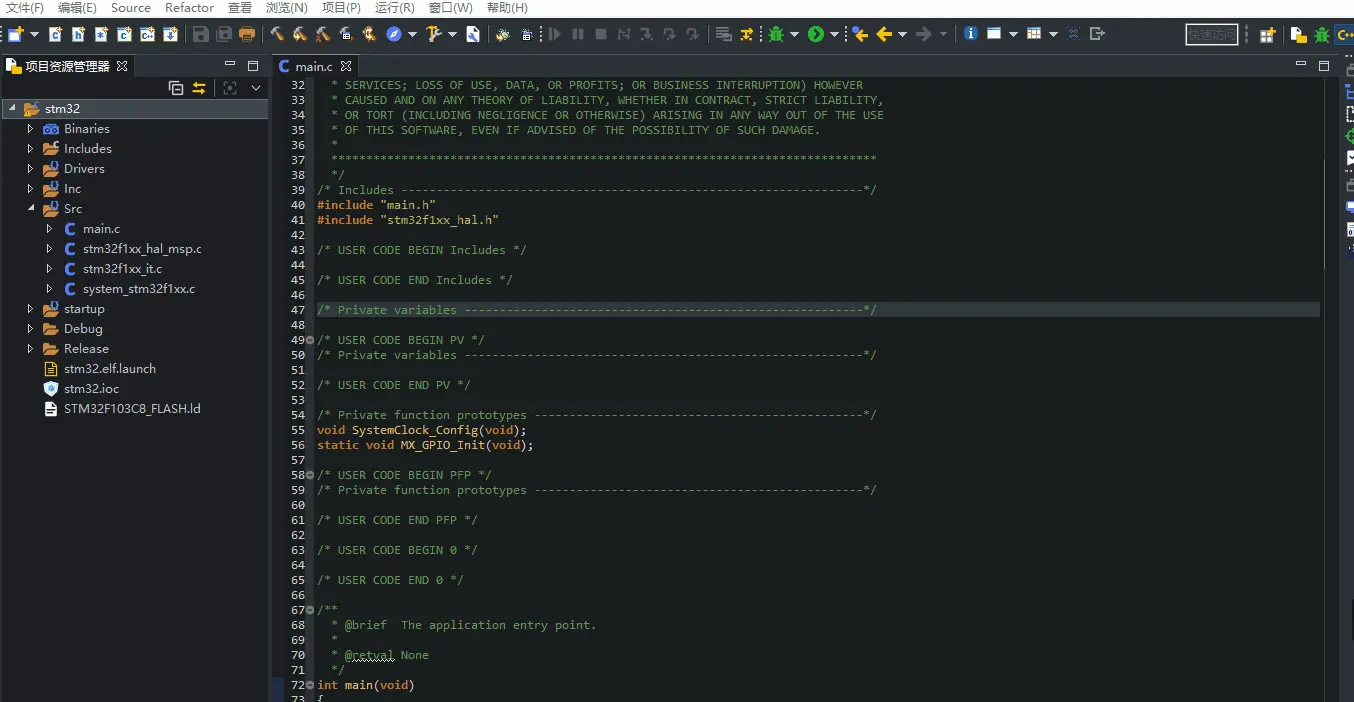
Task: Switch to the Debug perspective icon
Action: [x=1322, y=35]
